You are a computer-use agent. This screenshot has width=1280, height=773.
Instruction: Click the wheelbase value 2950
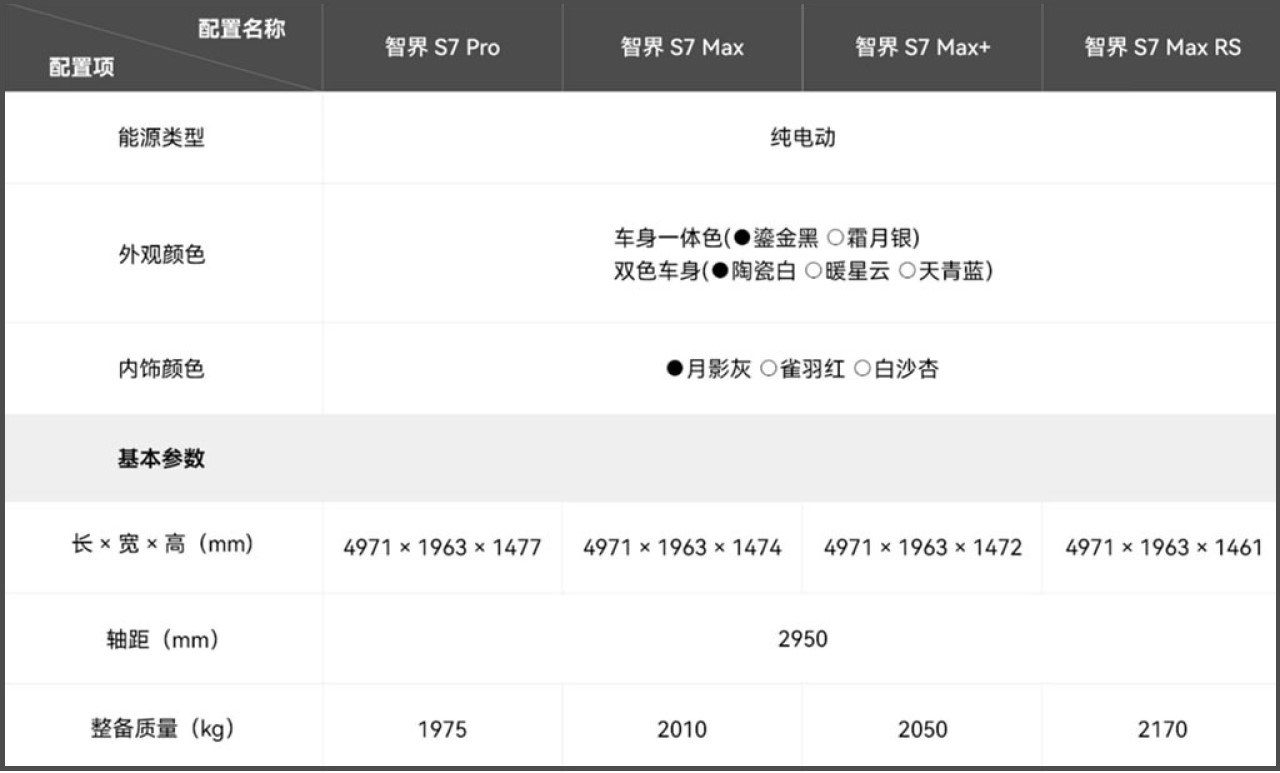coord(802,639)
